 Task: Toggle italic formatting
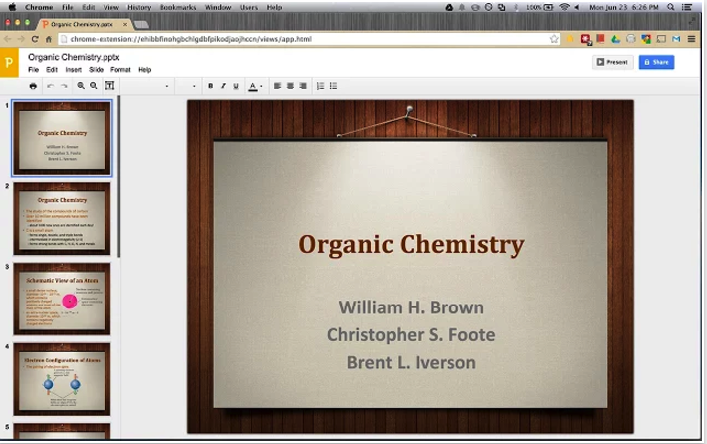pos(223,86)
